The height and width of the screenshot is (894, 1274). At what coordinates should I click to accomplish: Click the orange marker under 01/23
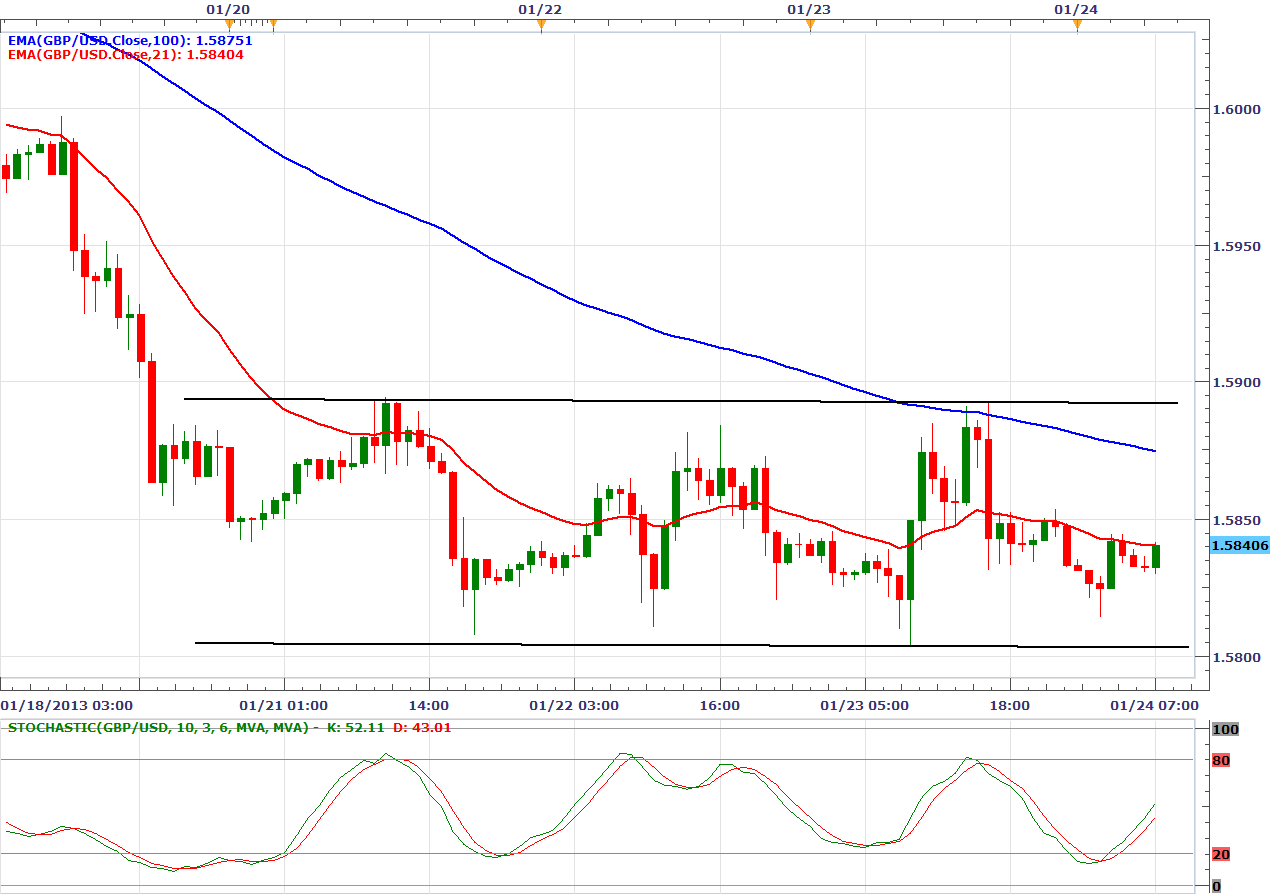pos(810,25)
